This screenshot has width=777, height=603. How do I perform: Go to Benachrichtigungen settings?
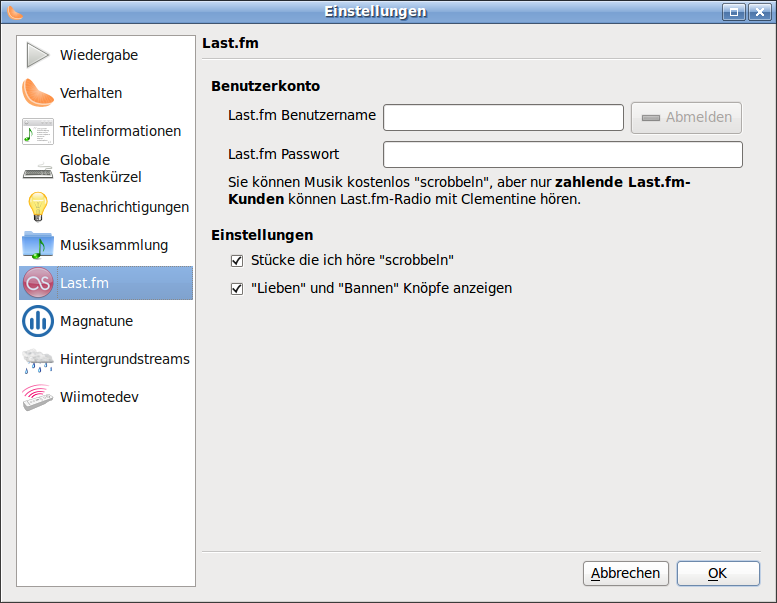pos(106,207)
